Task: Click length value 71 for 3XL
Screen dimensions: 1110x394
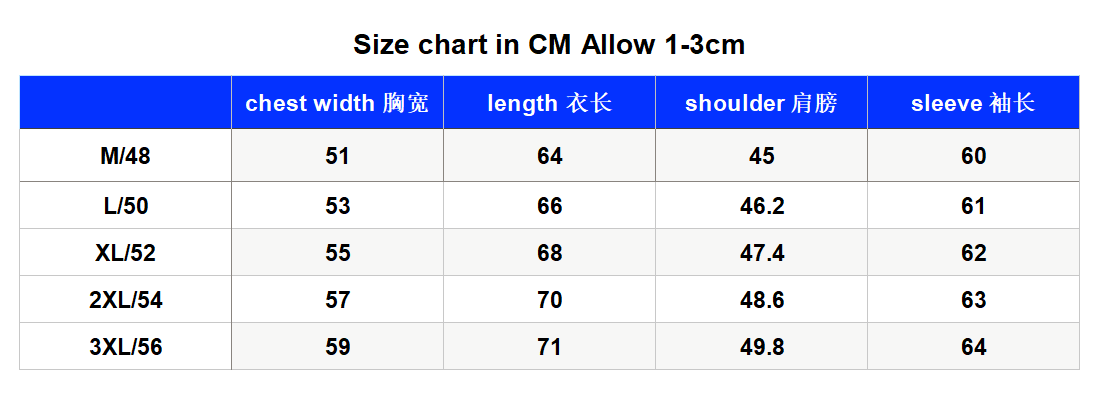Action: pyautogui.click(x=549, y=347)
